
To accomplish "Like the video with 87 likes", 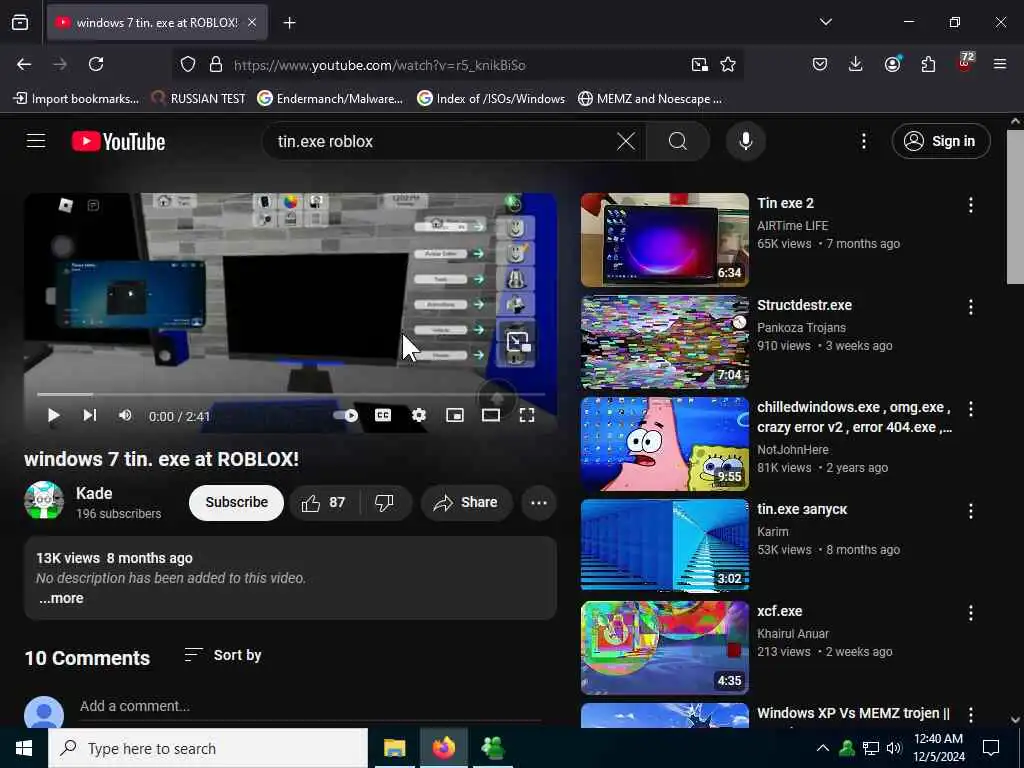I will point(325,502).
